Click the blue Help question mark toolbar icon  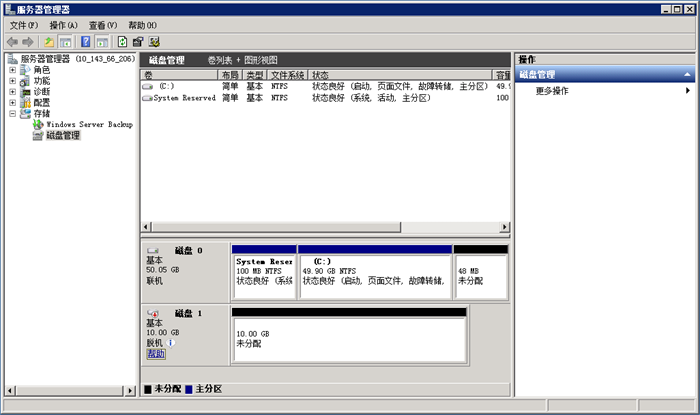pyautogui.click(x=85, y=42)
